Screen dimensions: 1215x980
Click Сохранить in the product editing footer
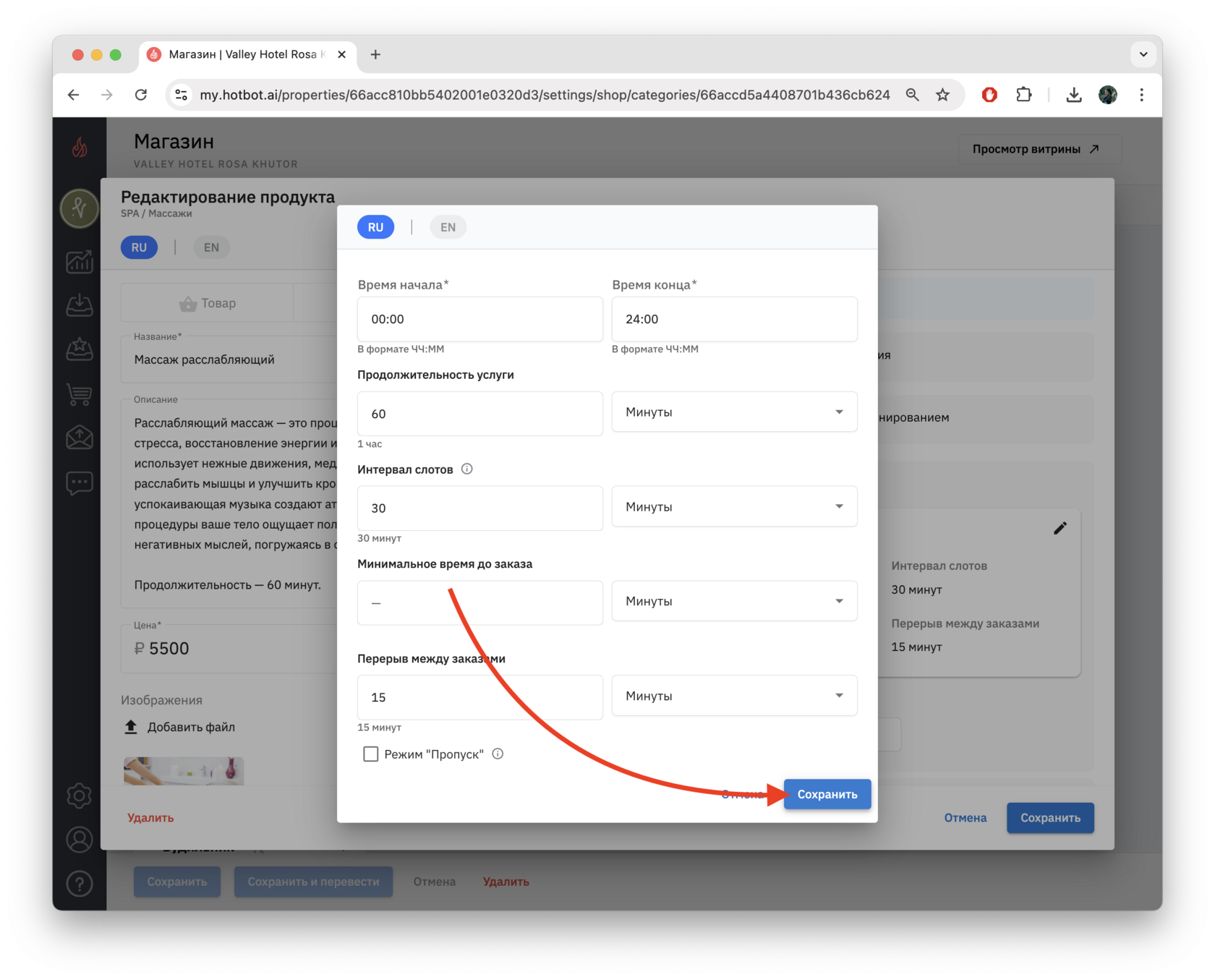(x=1050, y=818)
